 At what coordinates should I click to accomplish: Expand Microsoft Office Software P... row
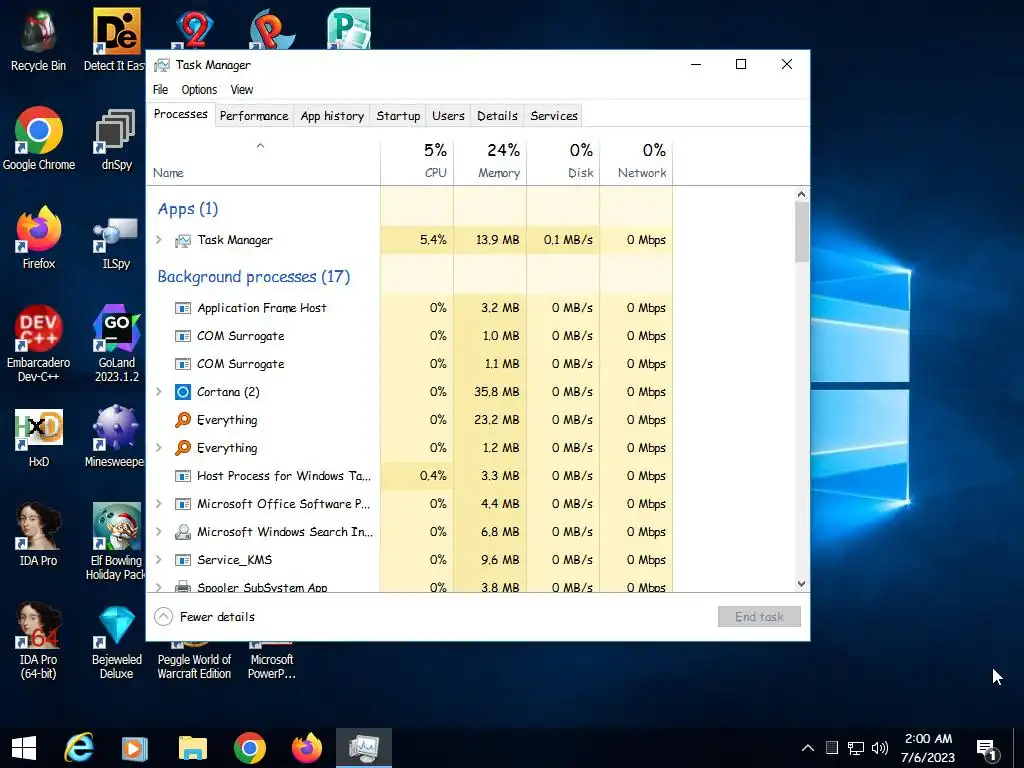159,504
